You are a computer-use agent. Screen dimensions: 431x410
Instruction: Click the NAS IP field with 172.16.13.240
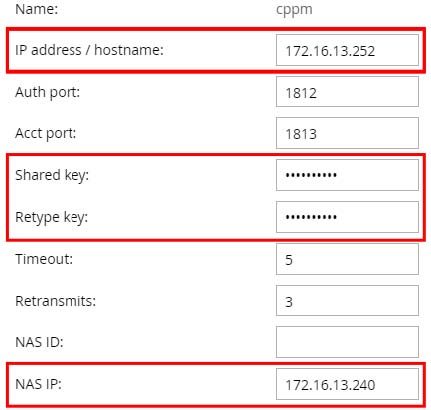(347, 384)
